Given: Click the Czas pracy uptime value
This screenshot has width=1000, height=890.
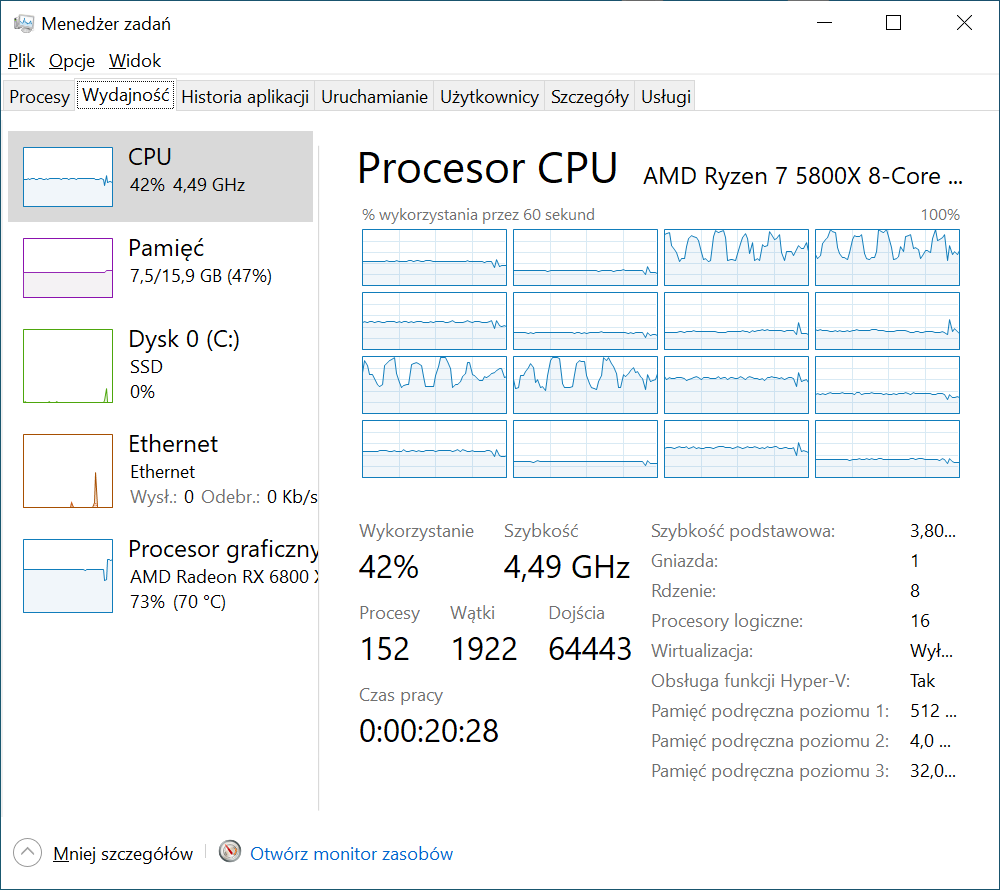Looking at the screenshot, I should 428,730.
